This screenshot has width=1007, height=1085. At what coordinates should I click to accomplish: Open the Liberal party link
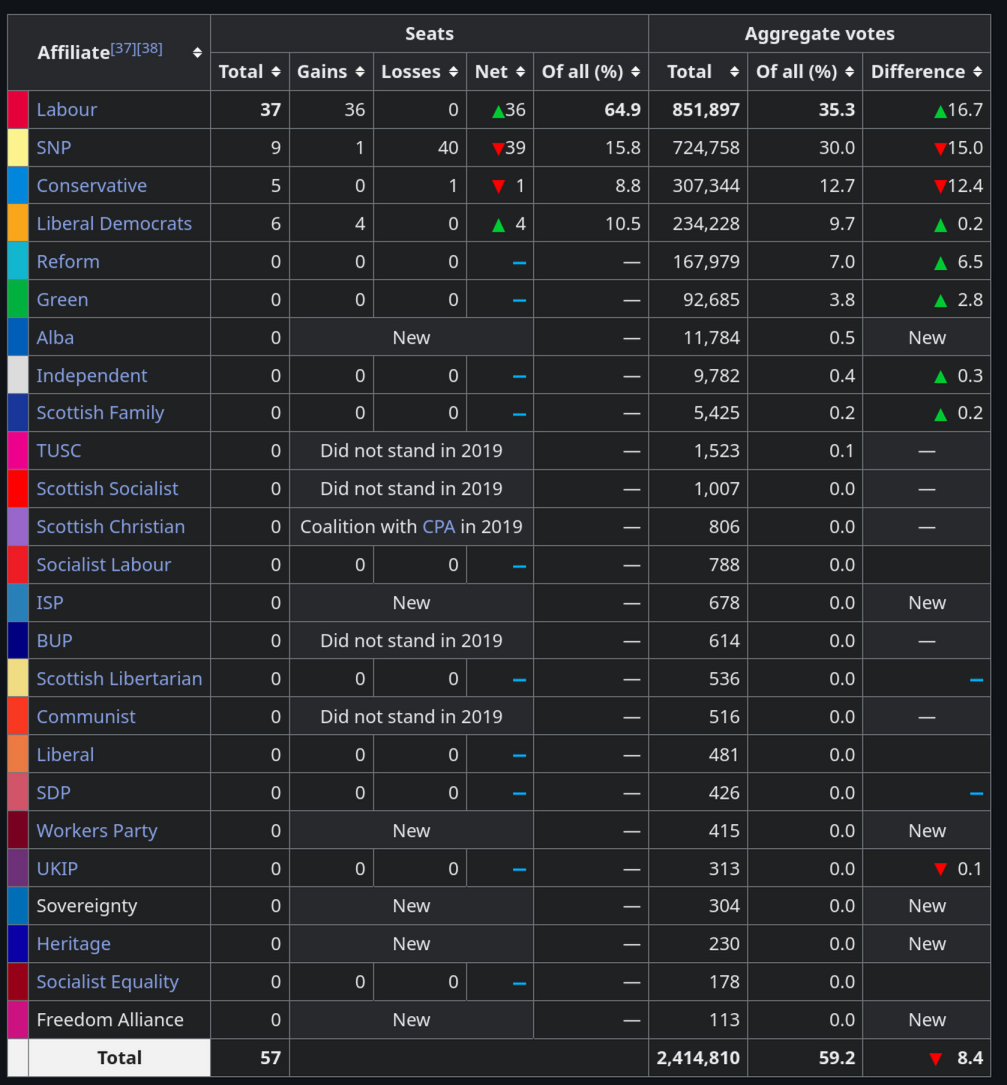(65, 755)
